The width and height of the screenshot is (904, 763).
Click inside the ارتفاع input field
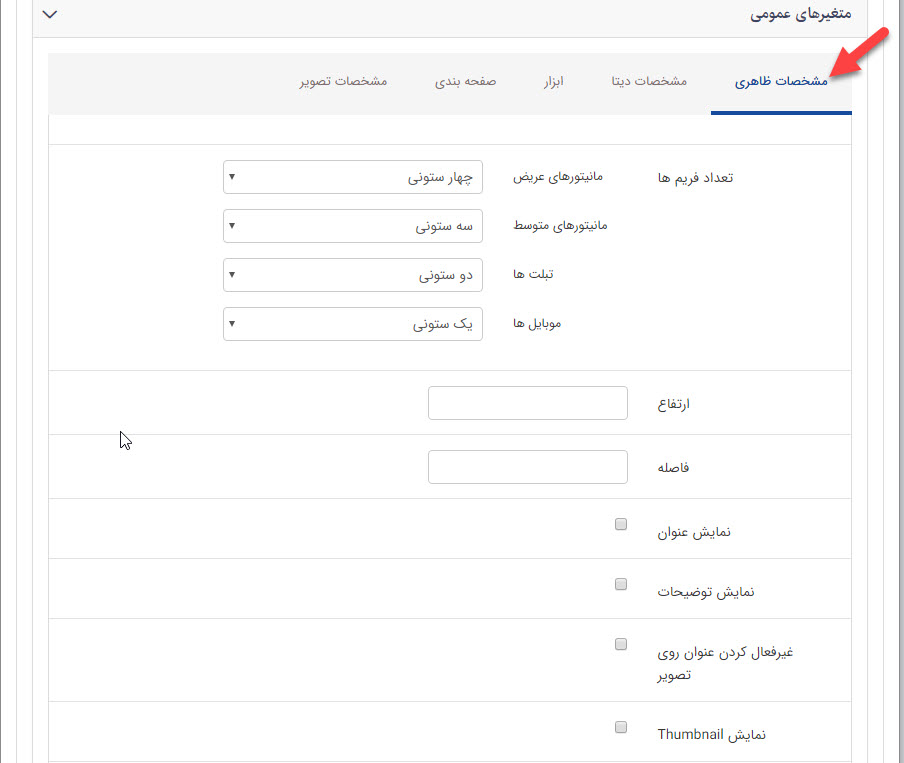(x=527, y=402)
